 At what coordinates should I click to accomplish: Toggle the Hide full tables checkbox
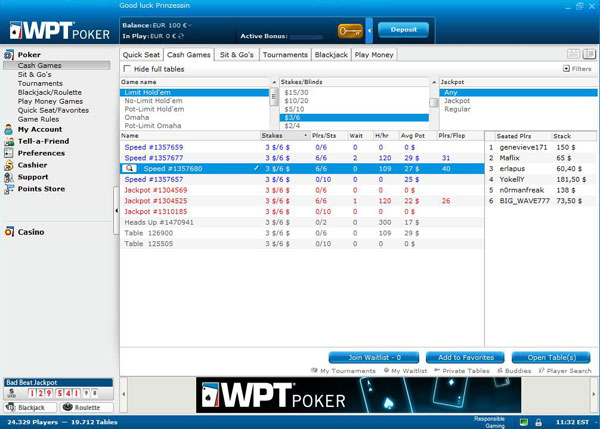[x=127, y=69]
